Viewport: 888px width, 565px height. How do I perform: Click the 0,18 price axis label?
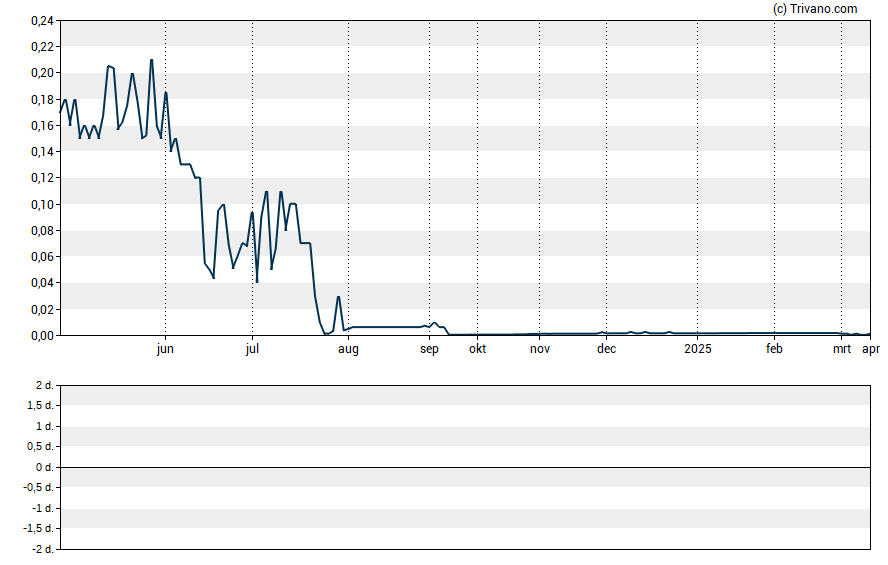pos(42,100)
